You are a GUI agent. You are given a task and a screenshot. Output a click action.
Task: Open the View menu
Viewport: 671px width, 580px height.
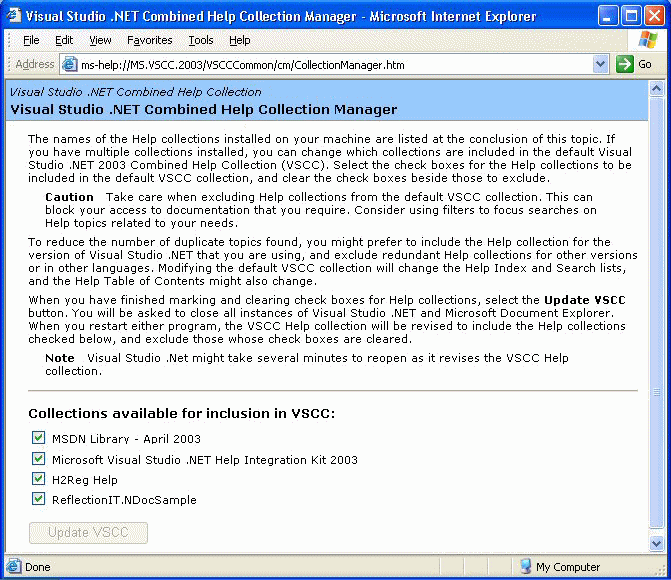coord(100,40)
